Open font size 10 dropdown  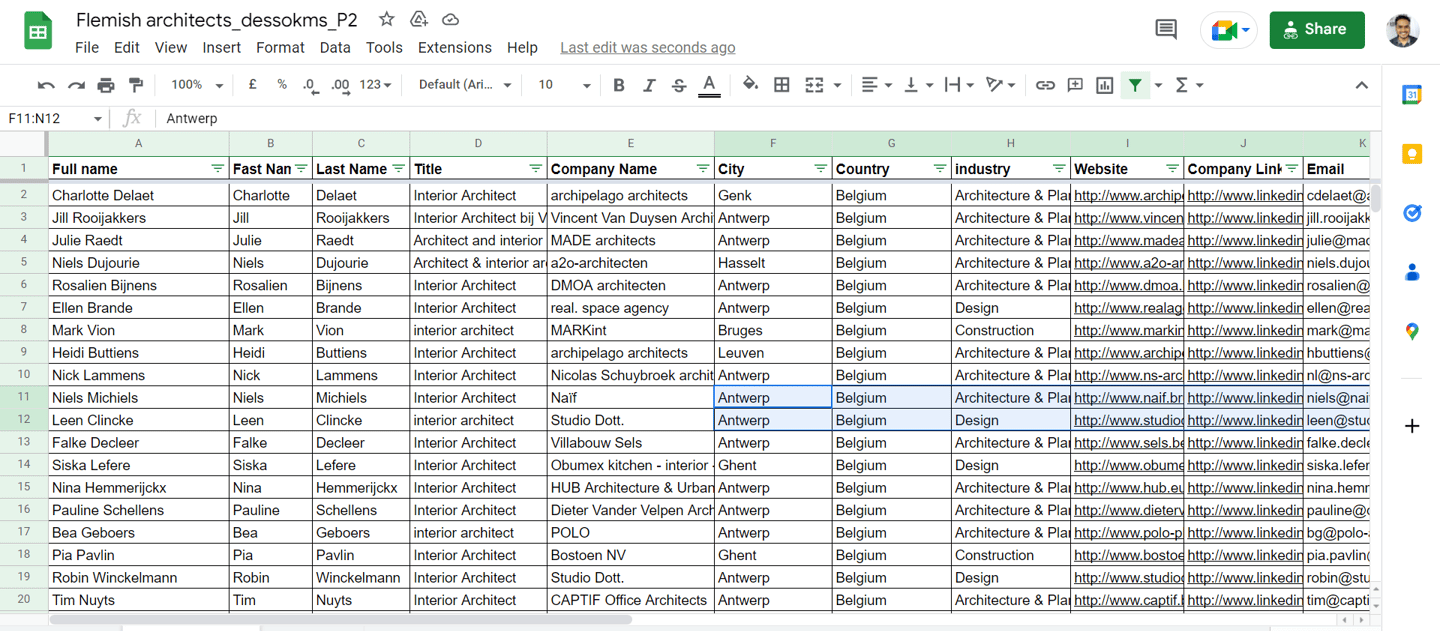pyautogui.click(x=564, y=85)
